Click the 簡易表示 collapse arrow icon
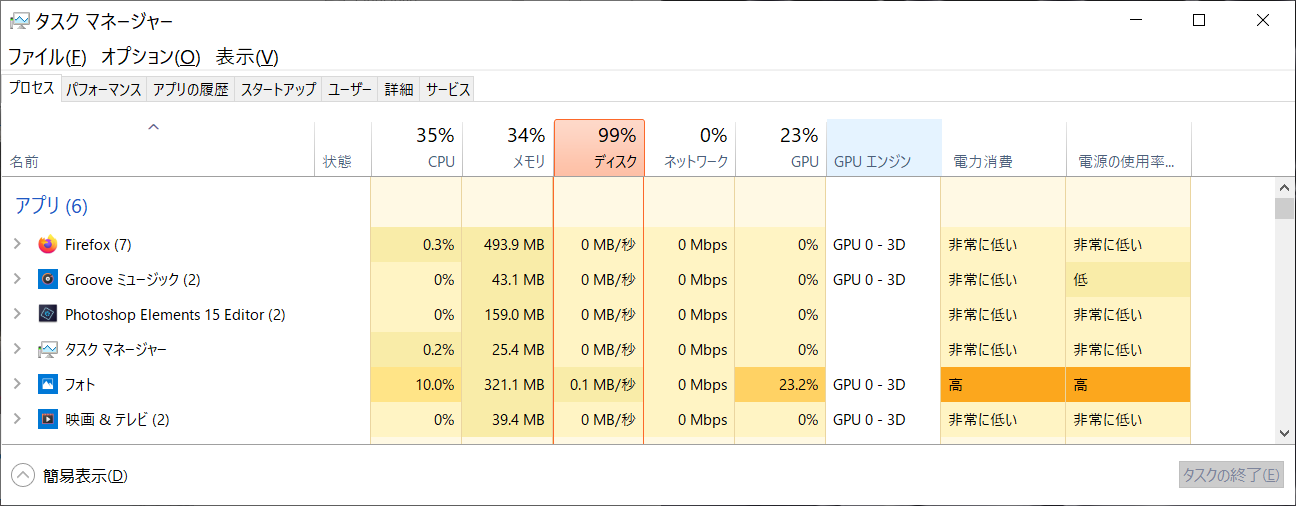 [22, 475]
